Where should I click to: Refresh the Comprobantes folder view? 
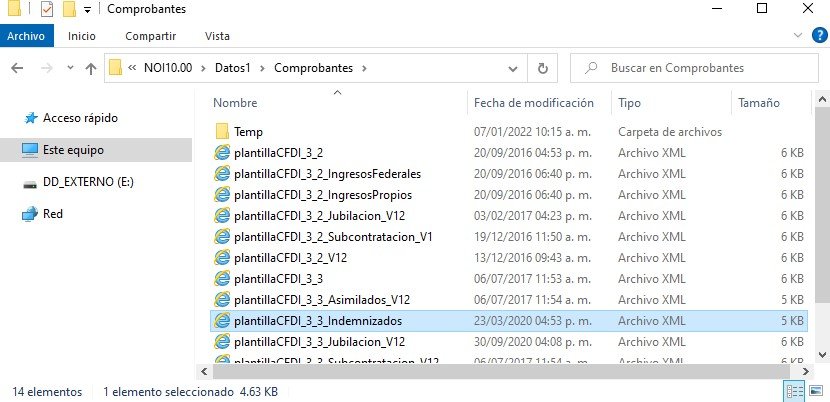click(x=543, y=68)
